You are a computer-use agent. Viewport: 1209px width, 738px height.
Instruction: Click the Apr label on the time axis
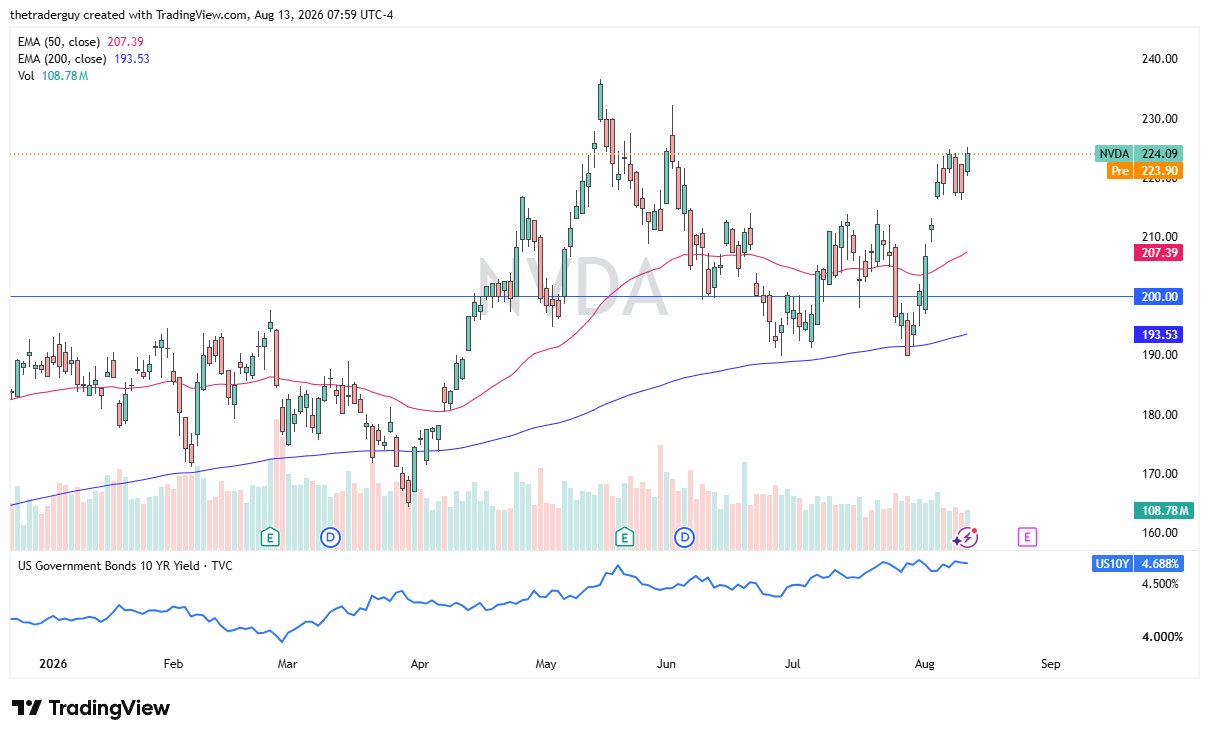[x=420, y=663]
